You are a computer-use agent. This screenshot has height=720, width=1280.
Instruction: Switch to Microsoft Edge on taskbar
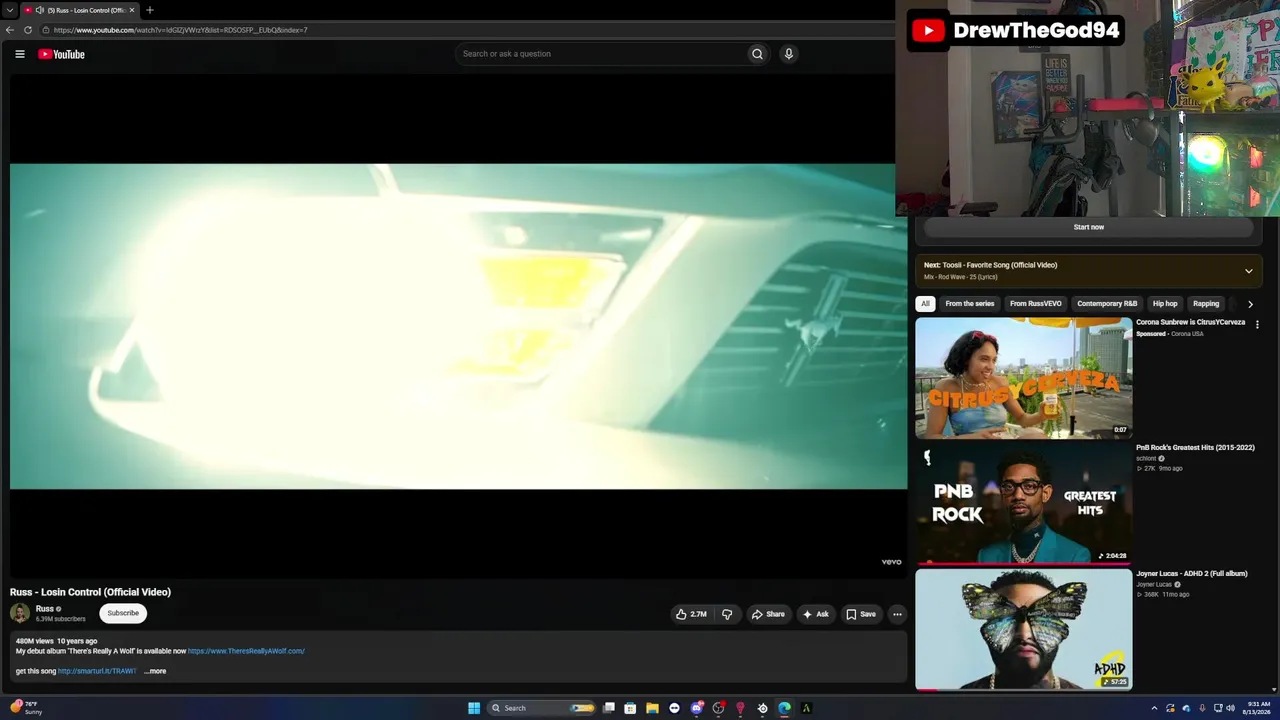(x=784, y=708)
